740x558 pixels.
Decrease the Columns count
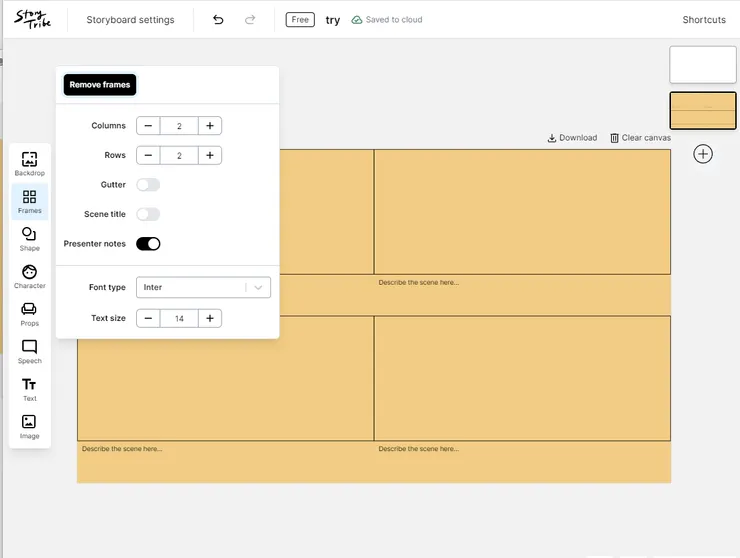tap(148, 126)
